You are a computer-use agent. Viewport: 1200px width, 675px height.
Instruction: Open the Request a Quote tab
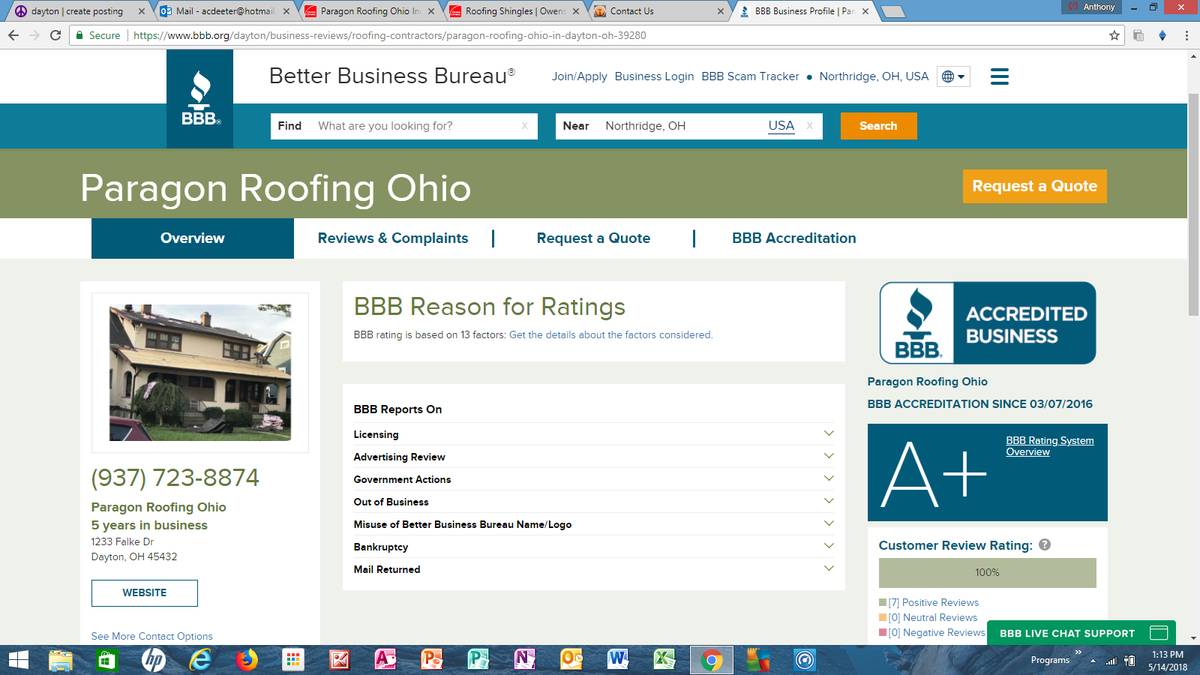pos(593,238)
